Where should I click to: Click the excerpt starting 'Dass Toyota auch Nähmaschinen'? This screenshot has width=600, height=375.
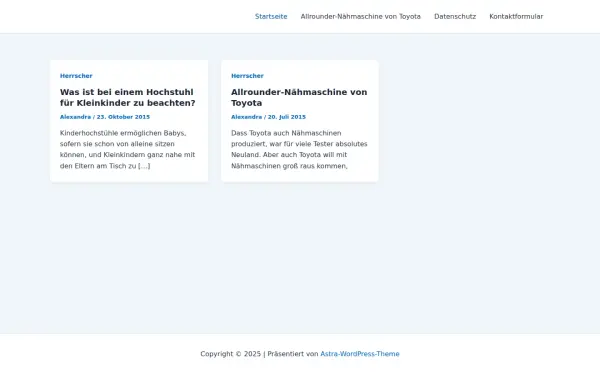(299, 149)
